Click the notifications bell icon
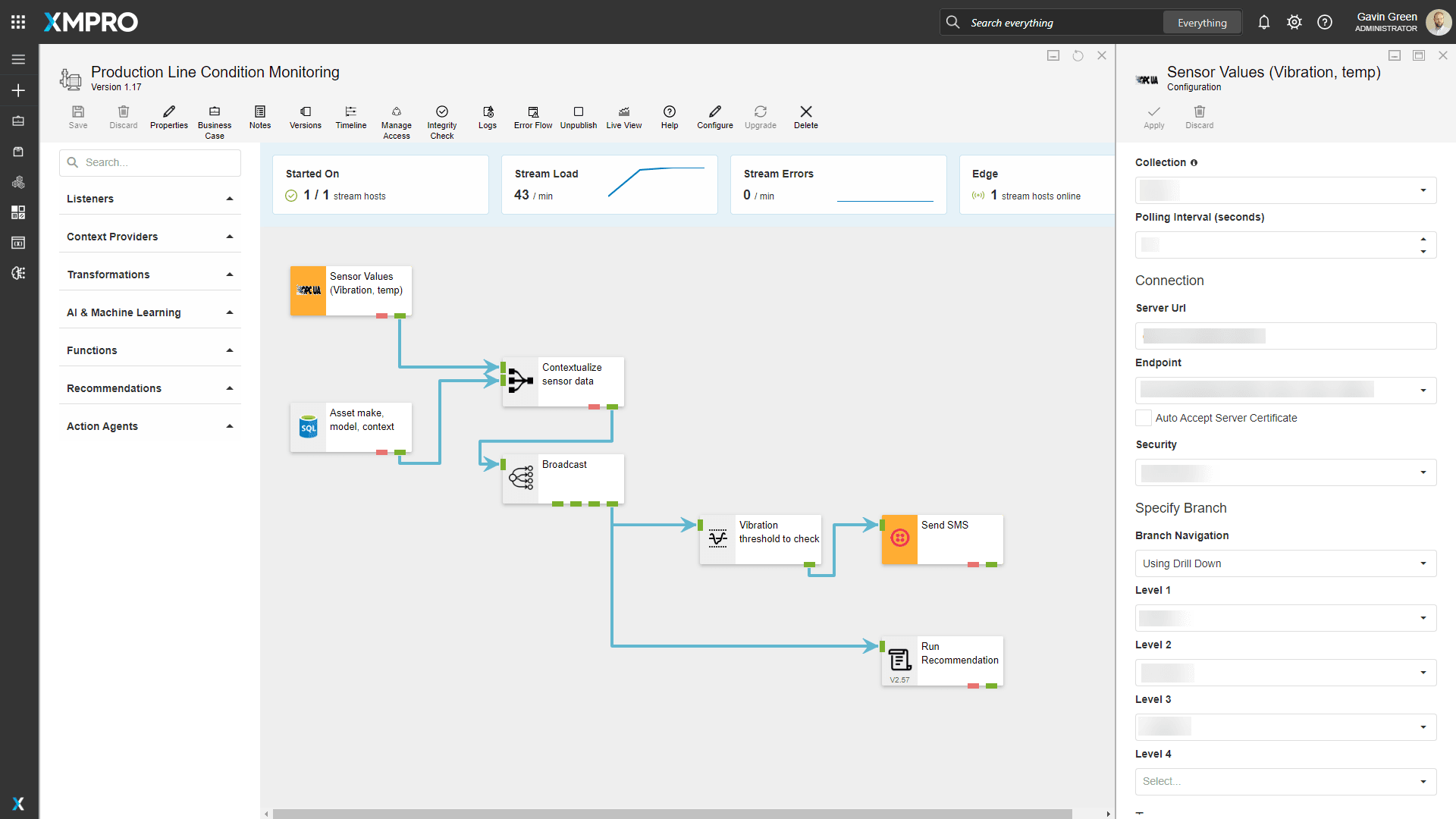 tap(1263, 23)
